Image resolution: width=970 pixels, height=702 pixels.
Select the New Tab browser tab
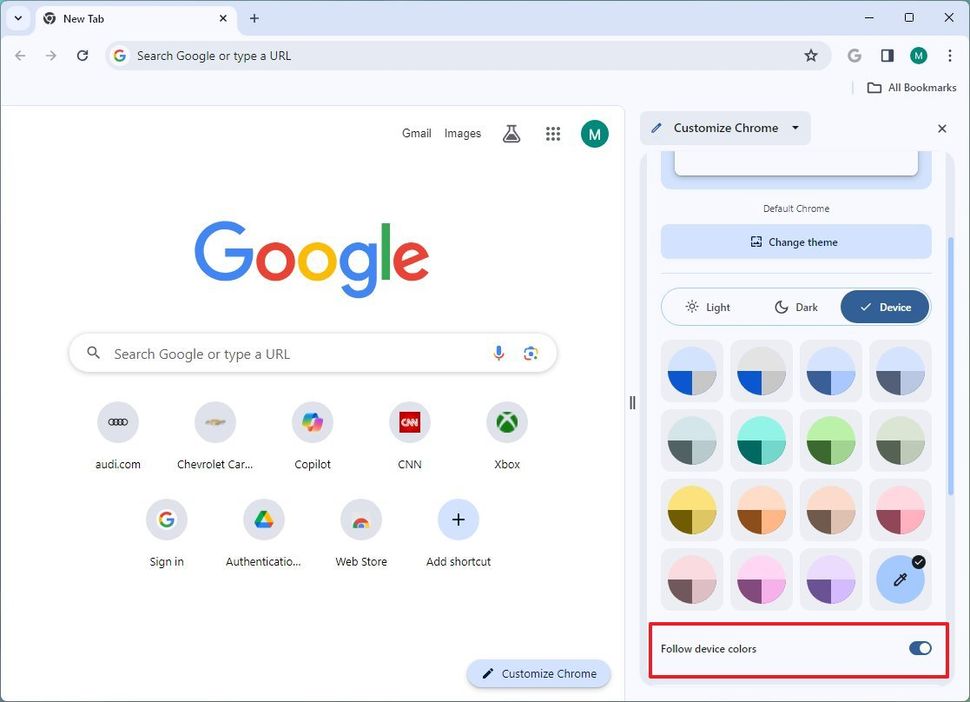coord(120,18)
